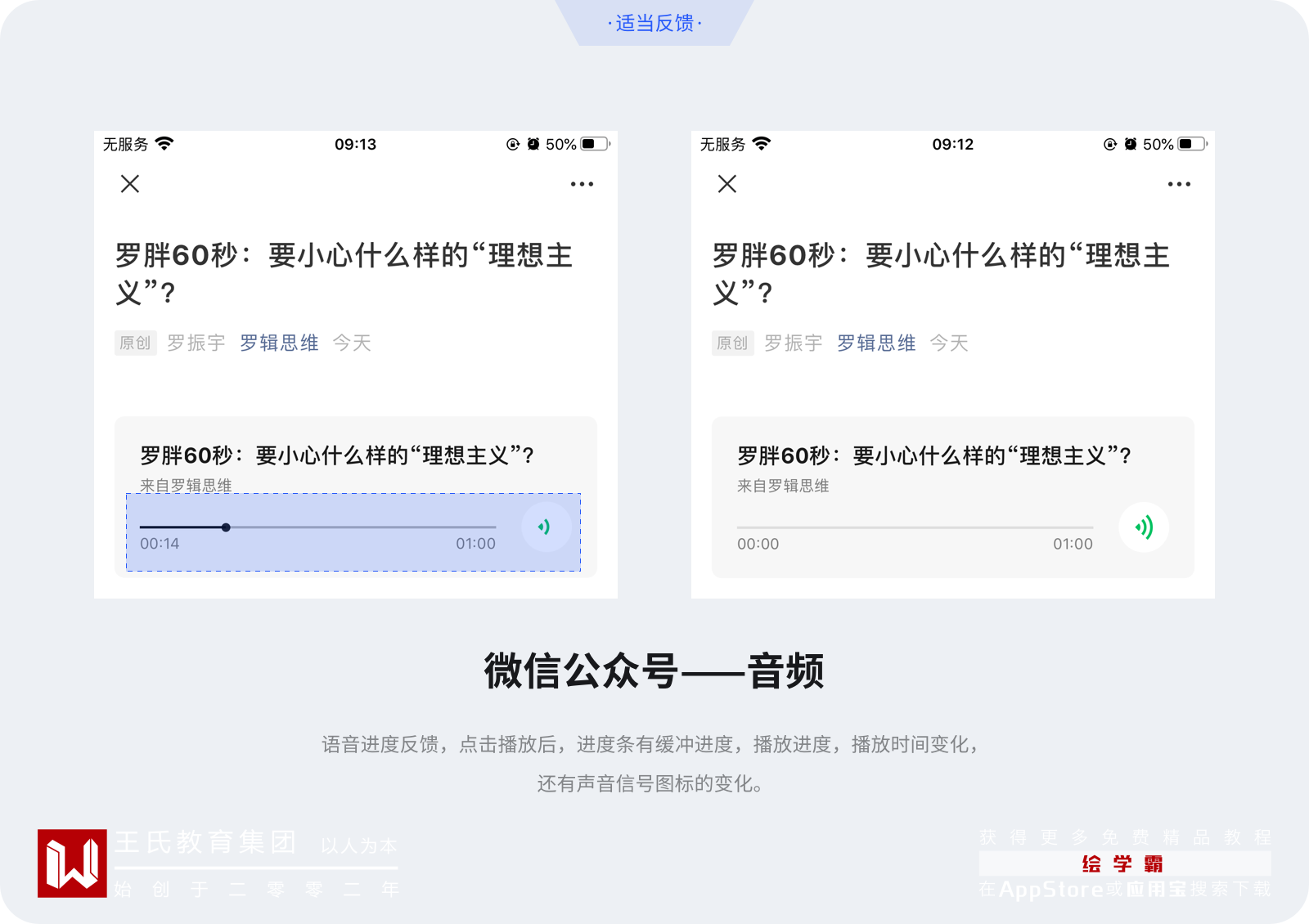Click the progress knob on the 00:14 audio bar
The image size is (1309, 924).
pyautogui.click(x=226, y=527)
